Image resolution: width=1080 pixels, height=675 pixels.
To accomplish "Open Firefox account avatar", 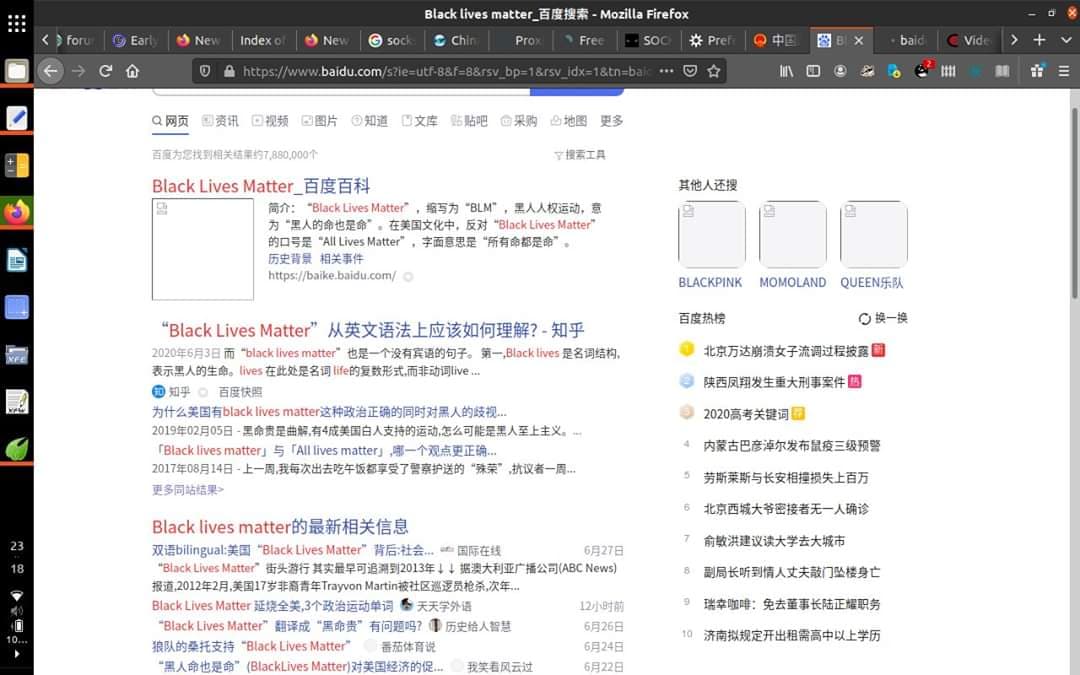I will pos(840,71).
